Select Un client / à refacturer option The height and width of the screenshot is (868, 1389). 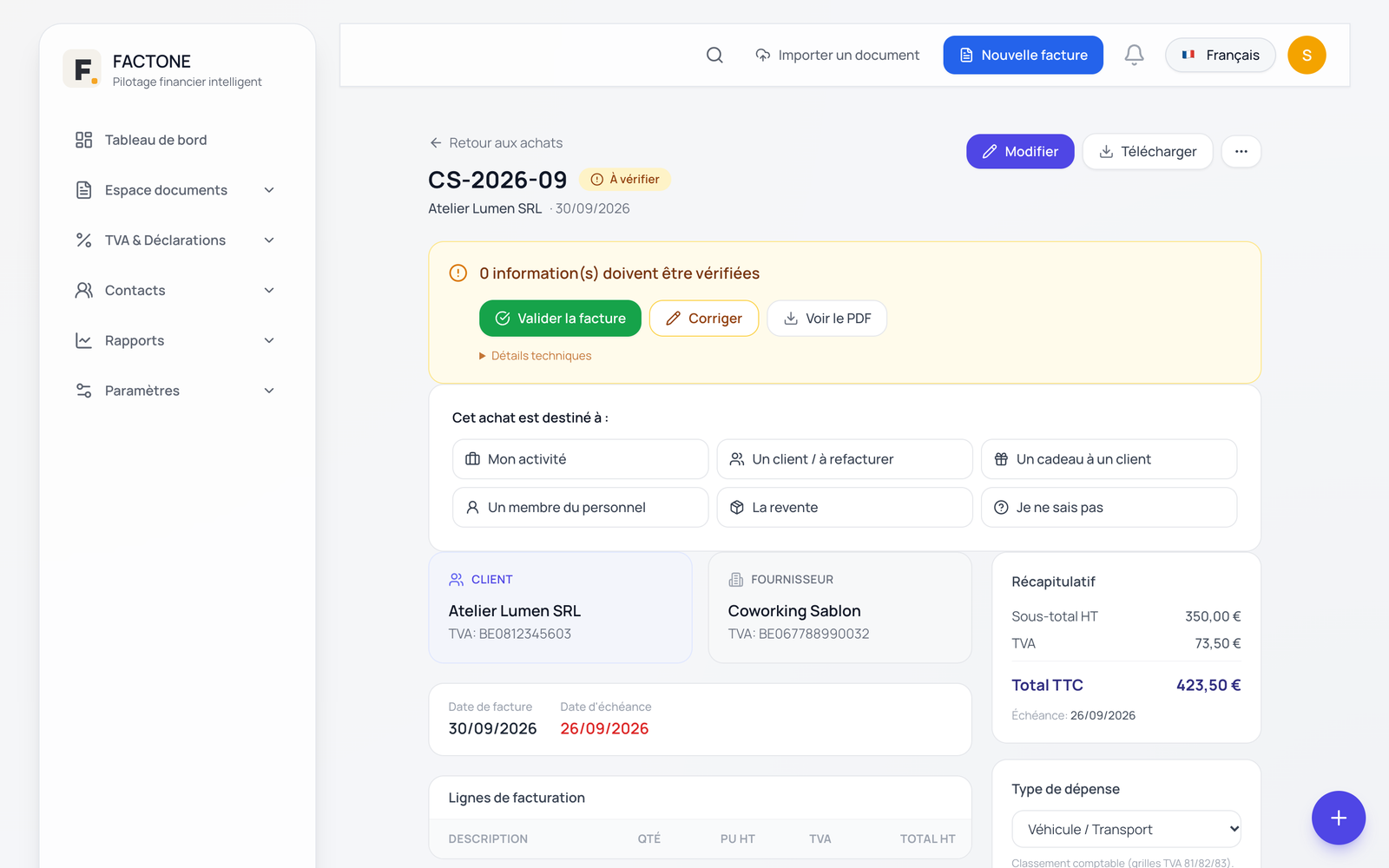[x=845, y=459]
